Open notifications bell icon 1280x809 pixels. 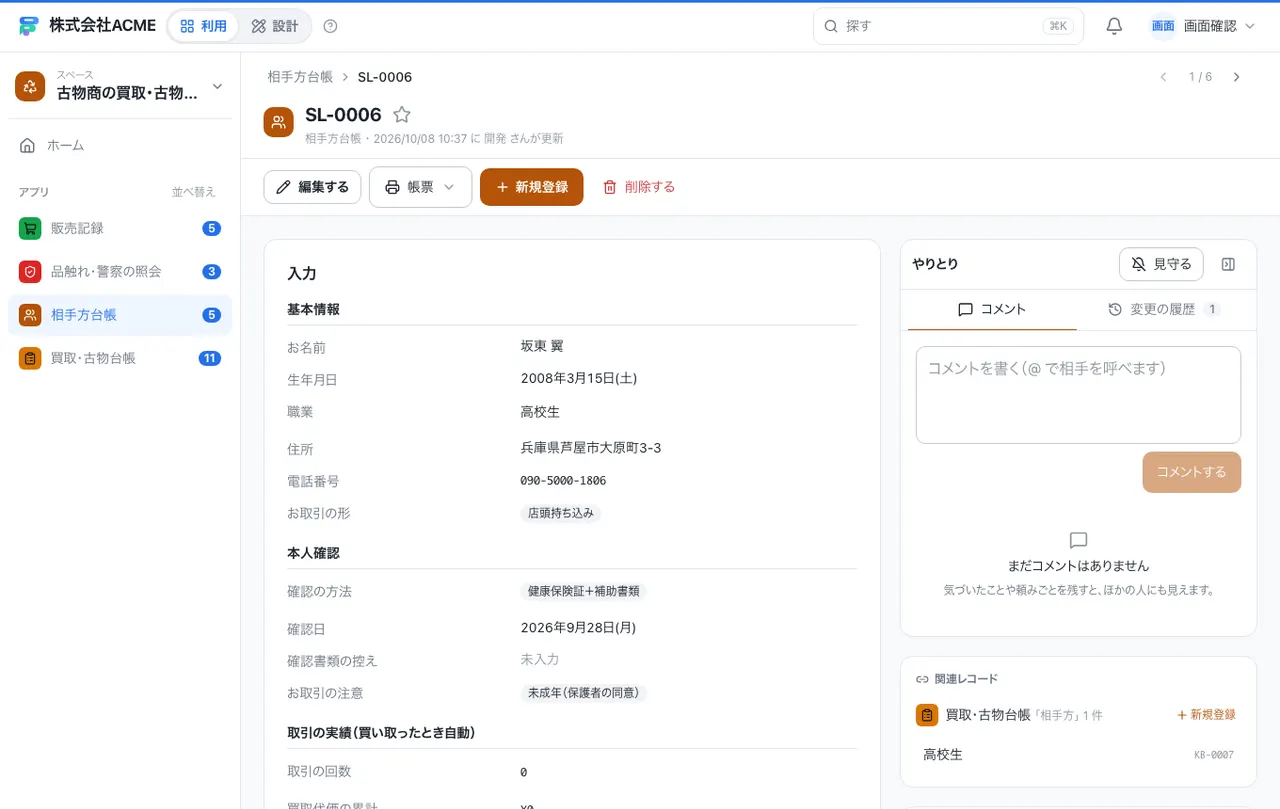coord(1114,26)
